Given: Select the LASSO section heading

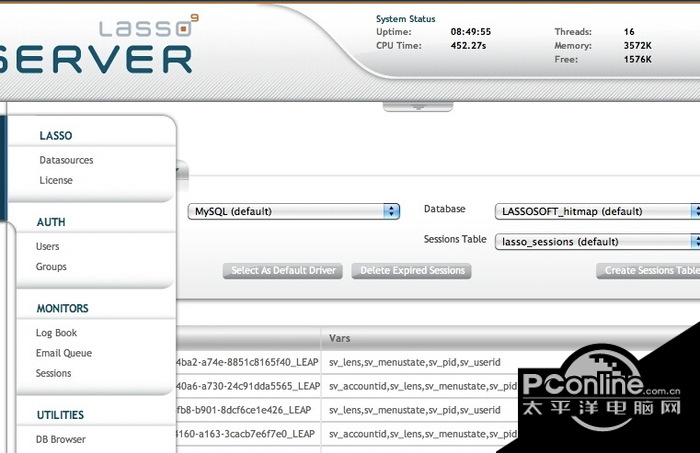Looking at the screenshot, I should pos(56,135).
